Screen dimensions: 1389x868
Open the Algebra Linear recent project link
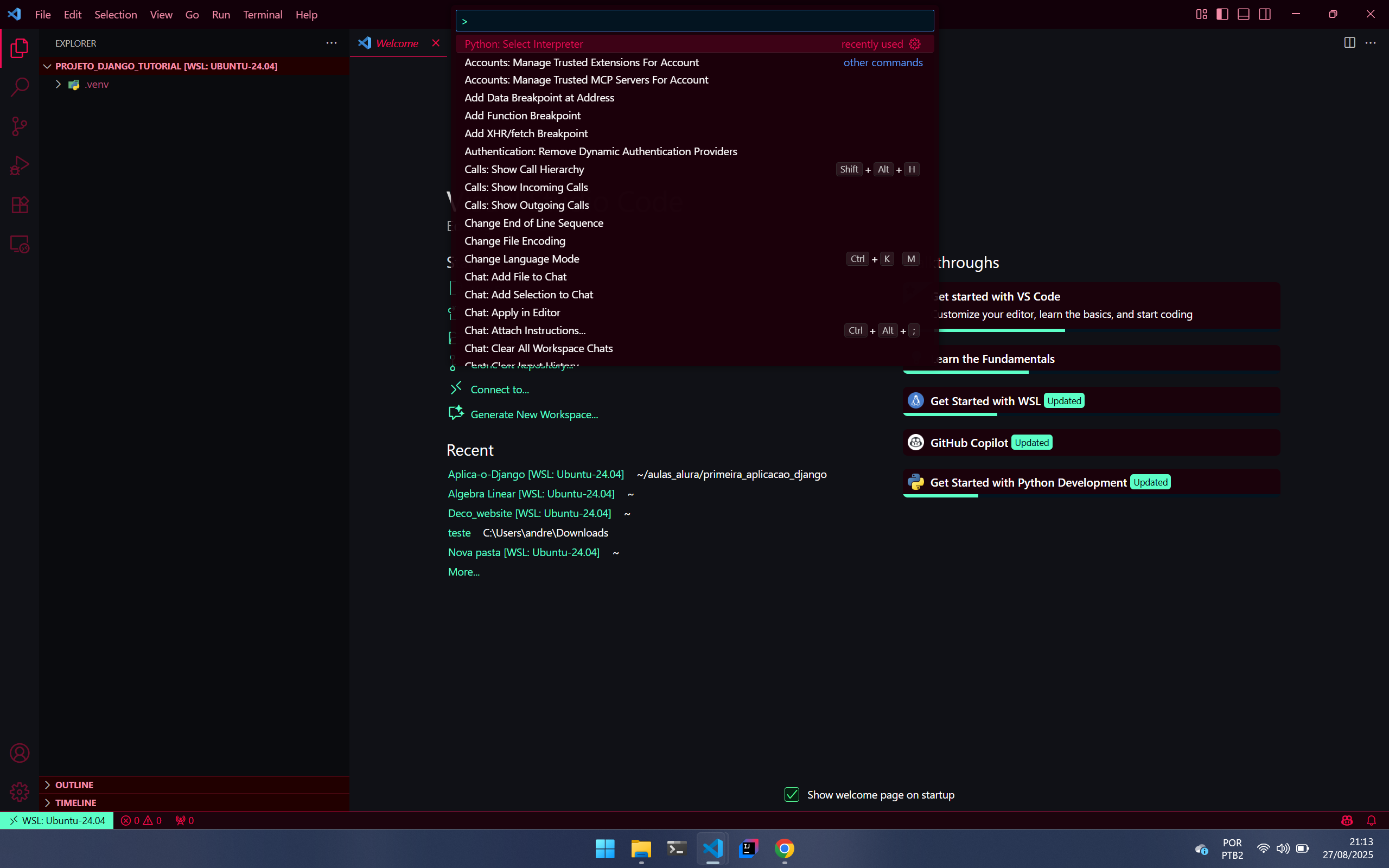(x=531, y=494)
